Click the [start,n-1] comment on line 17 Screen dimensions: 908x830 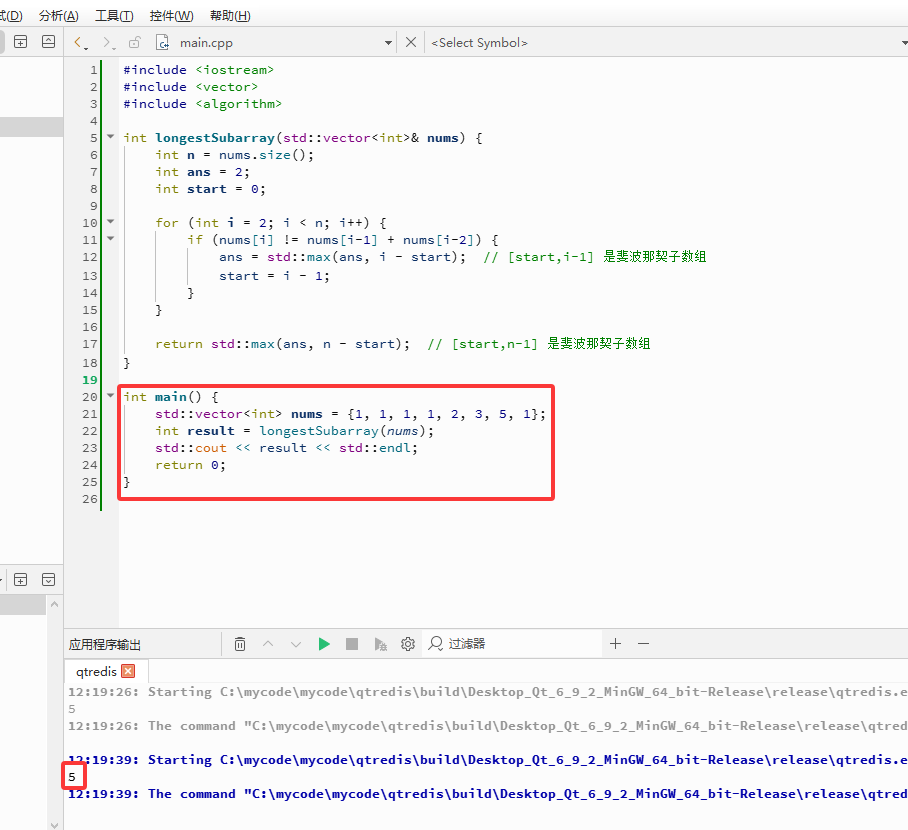pos(539,343)
